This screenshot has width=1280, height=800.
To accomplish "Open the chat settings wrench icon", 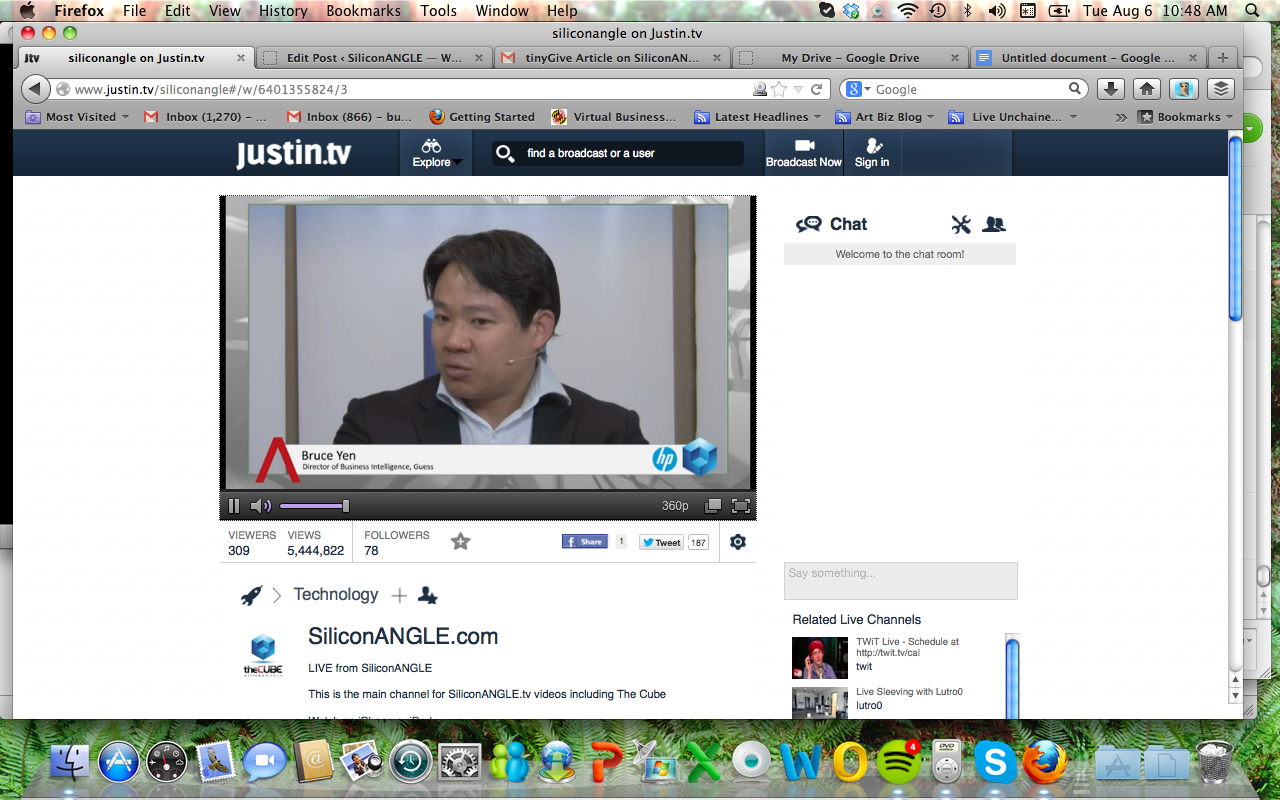I will [x=961, y=224].
